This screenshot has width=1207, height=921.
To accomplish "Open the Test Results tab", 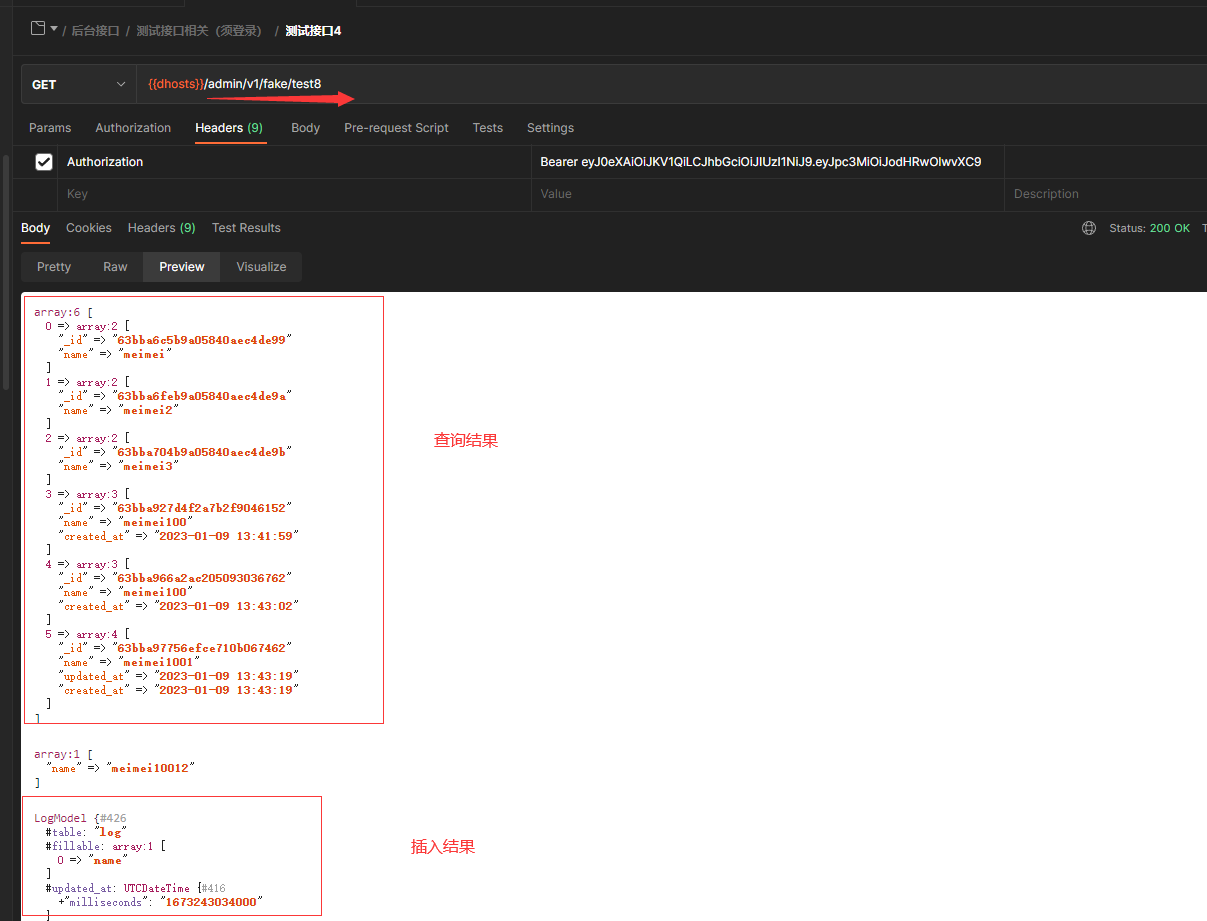I will pyautogui.click(x=246, y=228).
